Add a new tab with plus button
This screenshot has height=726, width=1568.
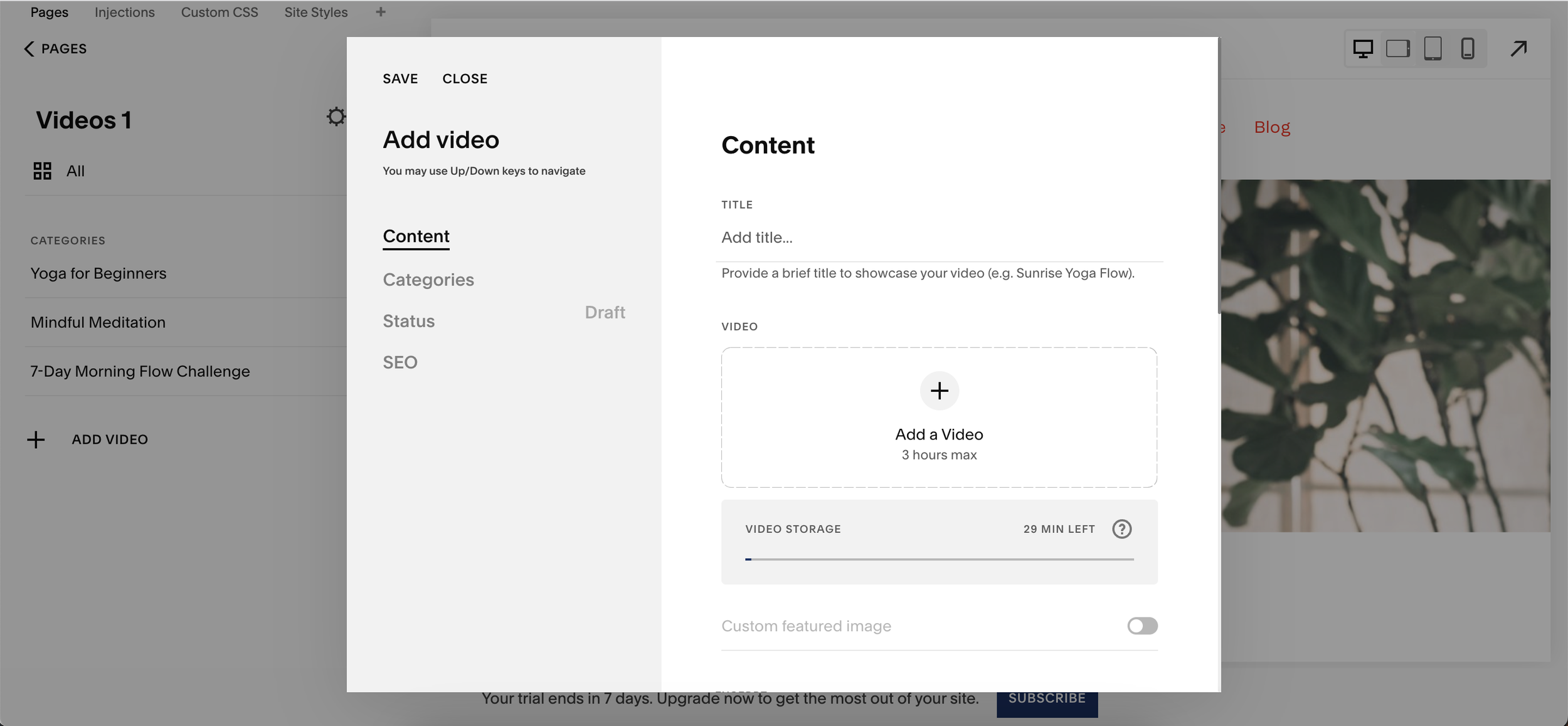point(381,12)
